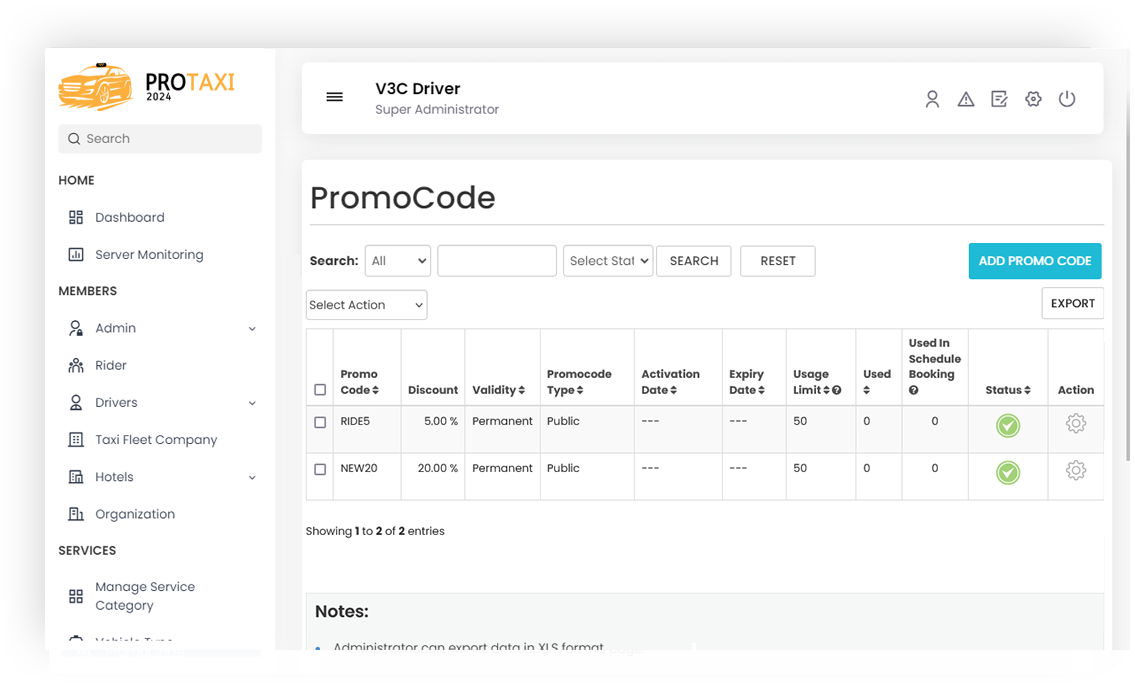Sort by Promocode Type column
The height and width of the screenshot is (684, 1135).
click(580, 390)
